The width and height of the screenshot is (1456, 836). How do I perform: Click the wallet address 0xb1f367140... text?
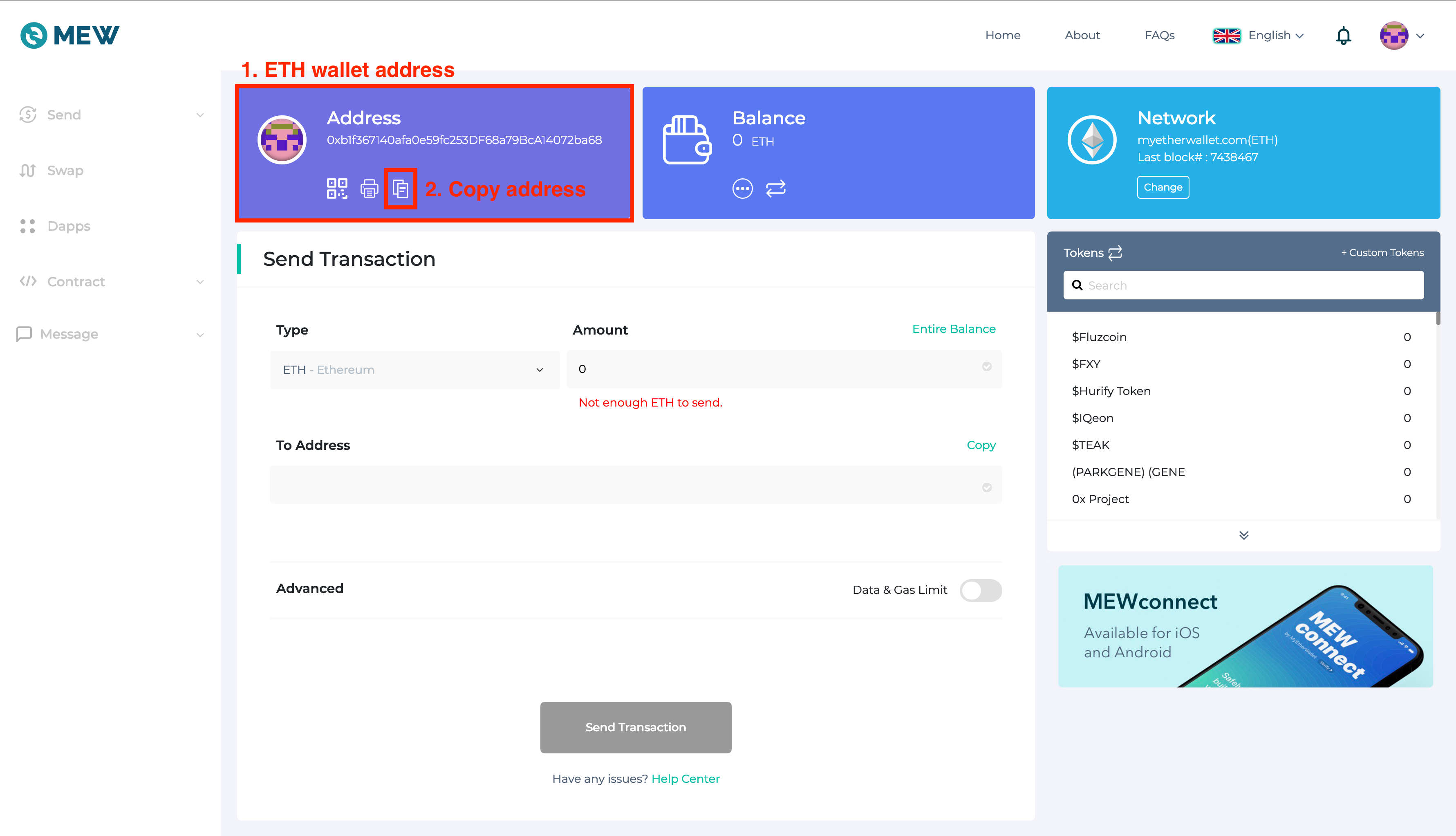tap(464, 140)
